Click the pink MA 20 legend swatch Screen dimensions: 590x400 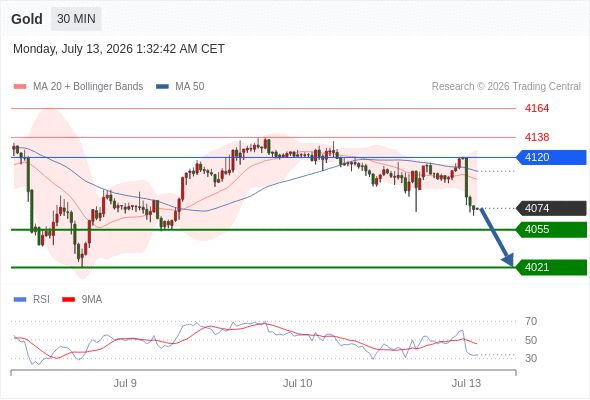pyautogui.click(x=20, y=87)
